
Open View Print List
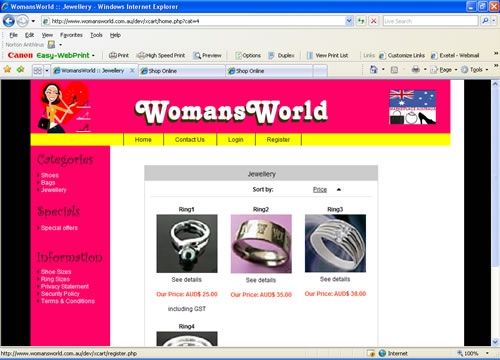[x=327, y=55]
